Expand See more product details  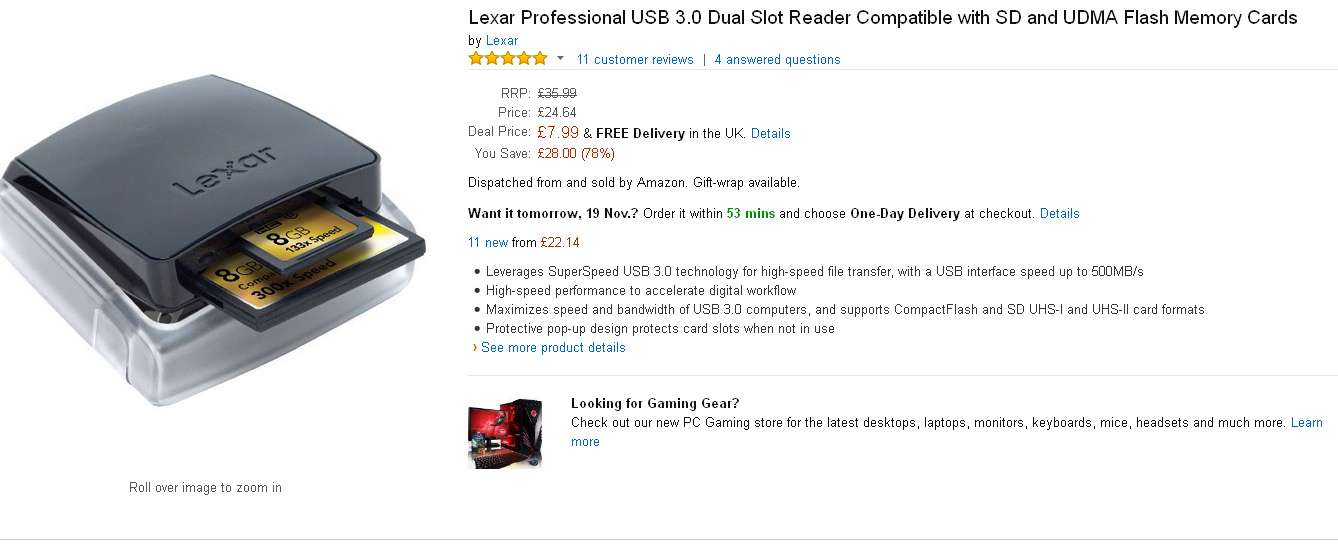553,348
